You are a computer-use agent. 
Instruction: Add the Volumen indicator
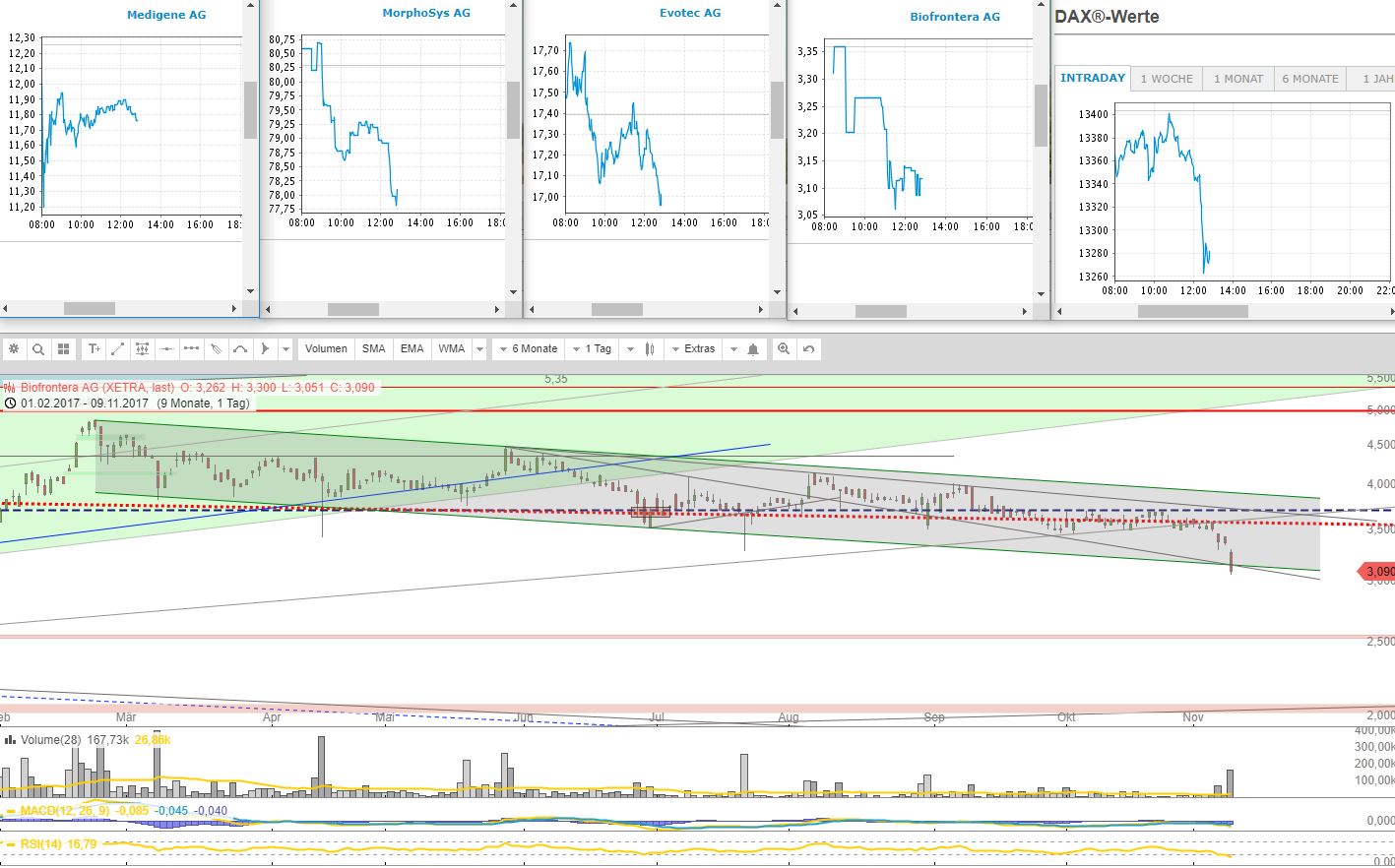(x=326, y=349)
